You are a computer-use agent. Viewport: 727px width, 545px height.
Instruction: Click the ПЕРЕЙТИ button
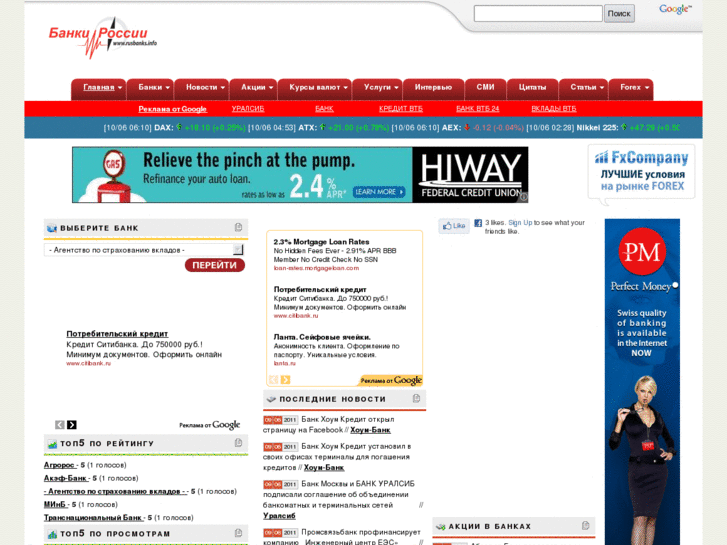pyautogui.click(x=215, y=265)
